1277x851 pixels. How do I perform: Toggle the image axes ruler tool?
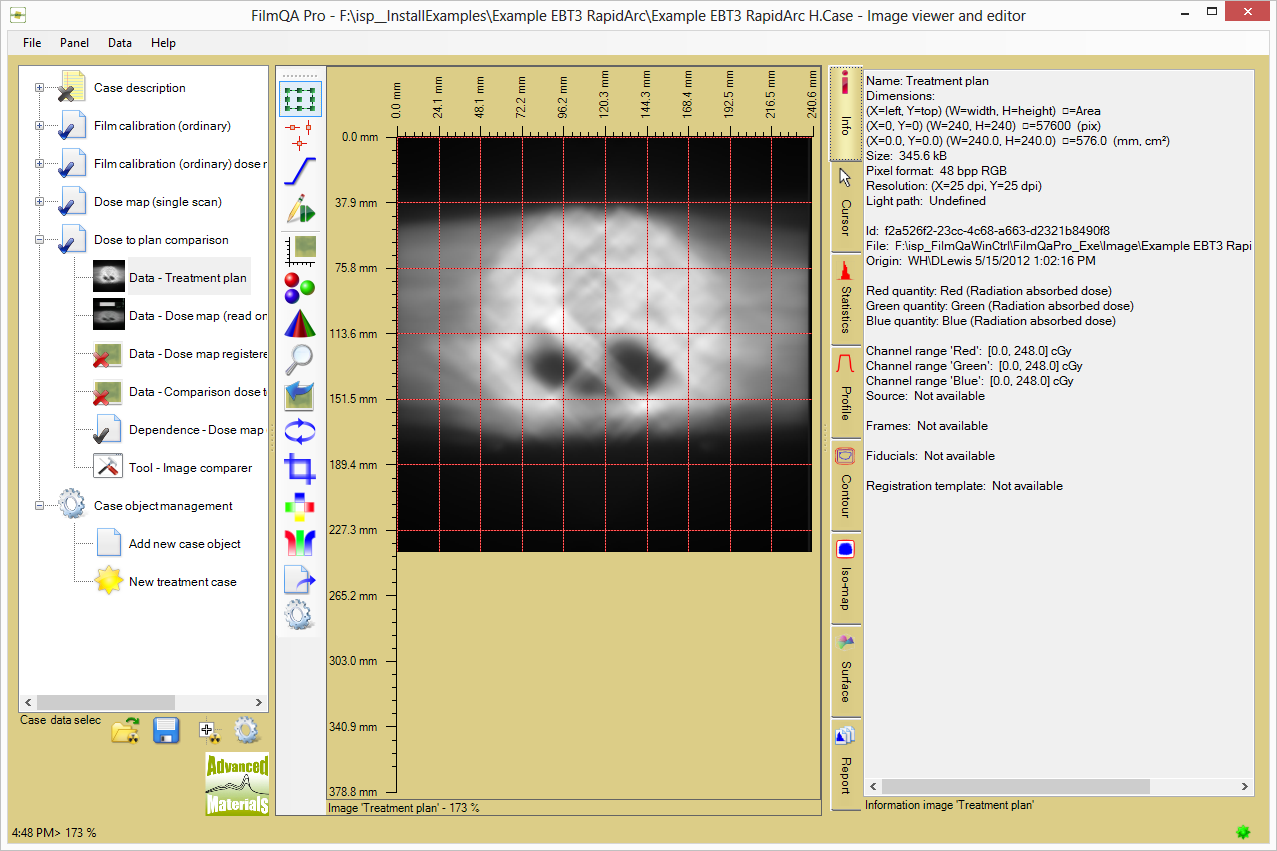pos(300,248)
